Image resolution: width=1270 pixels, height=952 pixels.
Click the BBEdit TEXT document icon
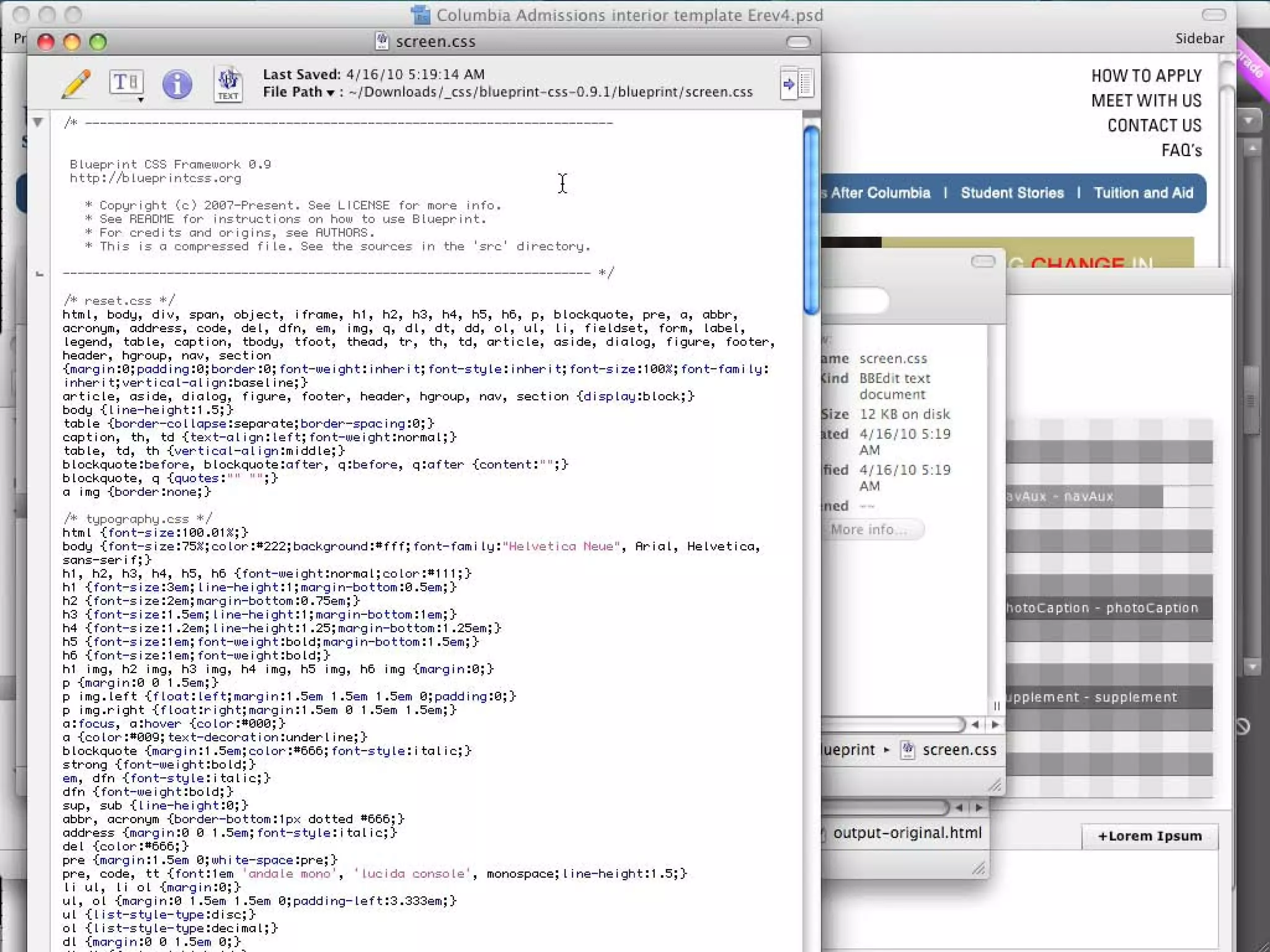(x=228, y=84)
